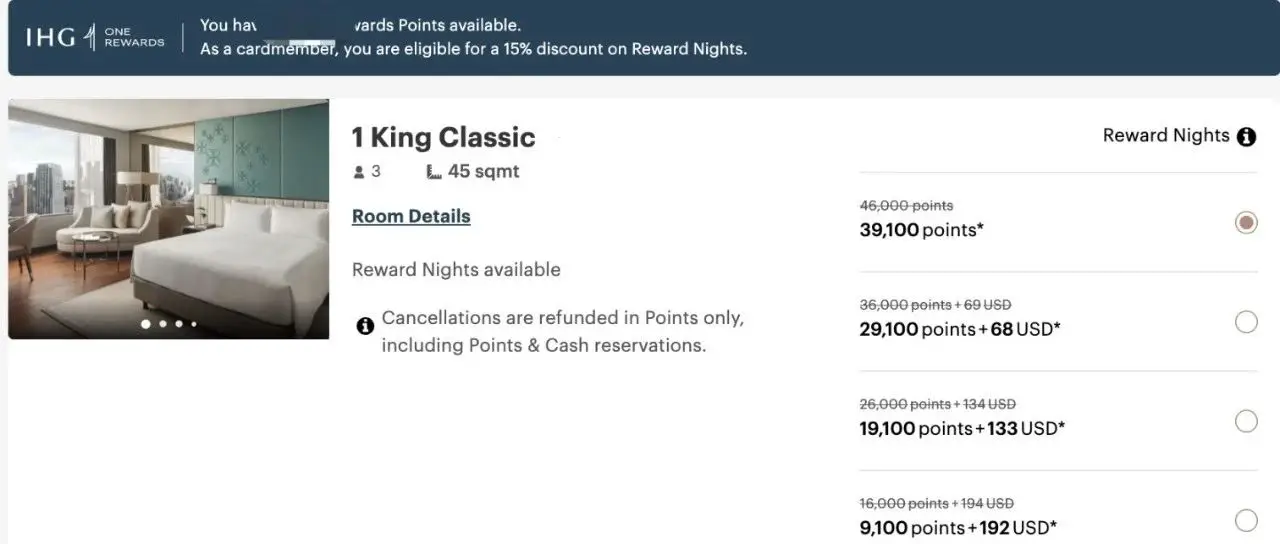Click the Reward Nights available text
1280x544 pixels.
tap(456, 270)
